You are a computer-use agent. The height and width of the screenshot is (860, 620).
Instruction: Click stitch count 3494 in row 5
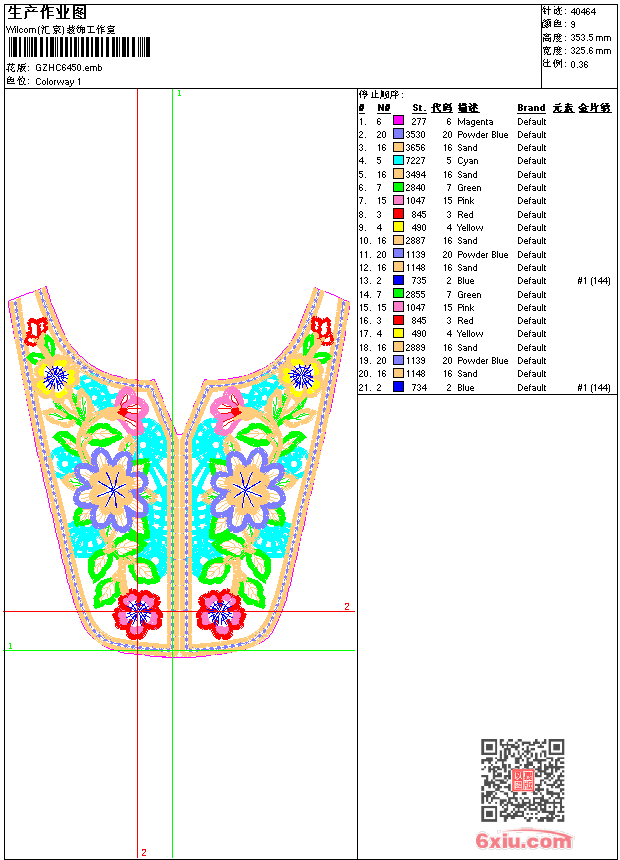(x=415, y=174)
